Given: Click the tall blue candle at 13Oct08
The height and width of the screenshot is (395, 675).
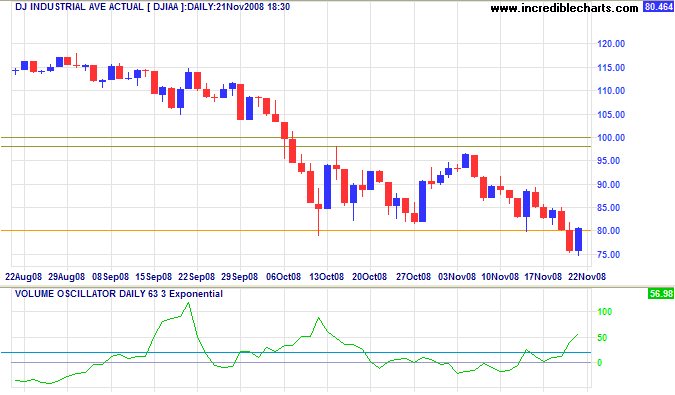Looking at the screenshot, I should [x=327, y=187].
